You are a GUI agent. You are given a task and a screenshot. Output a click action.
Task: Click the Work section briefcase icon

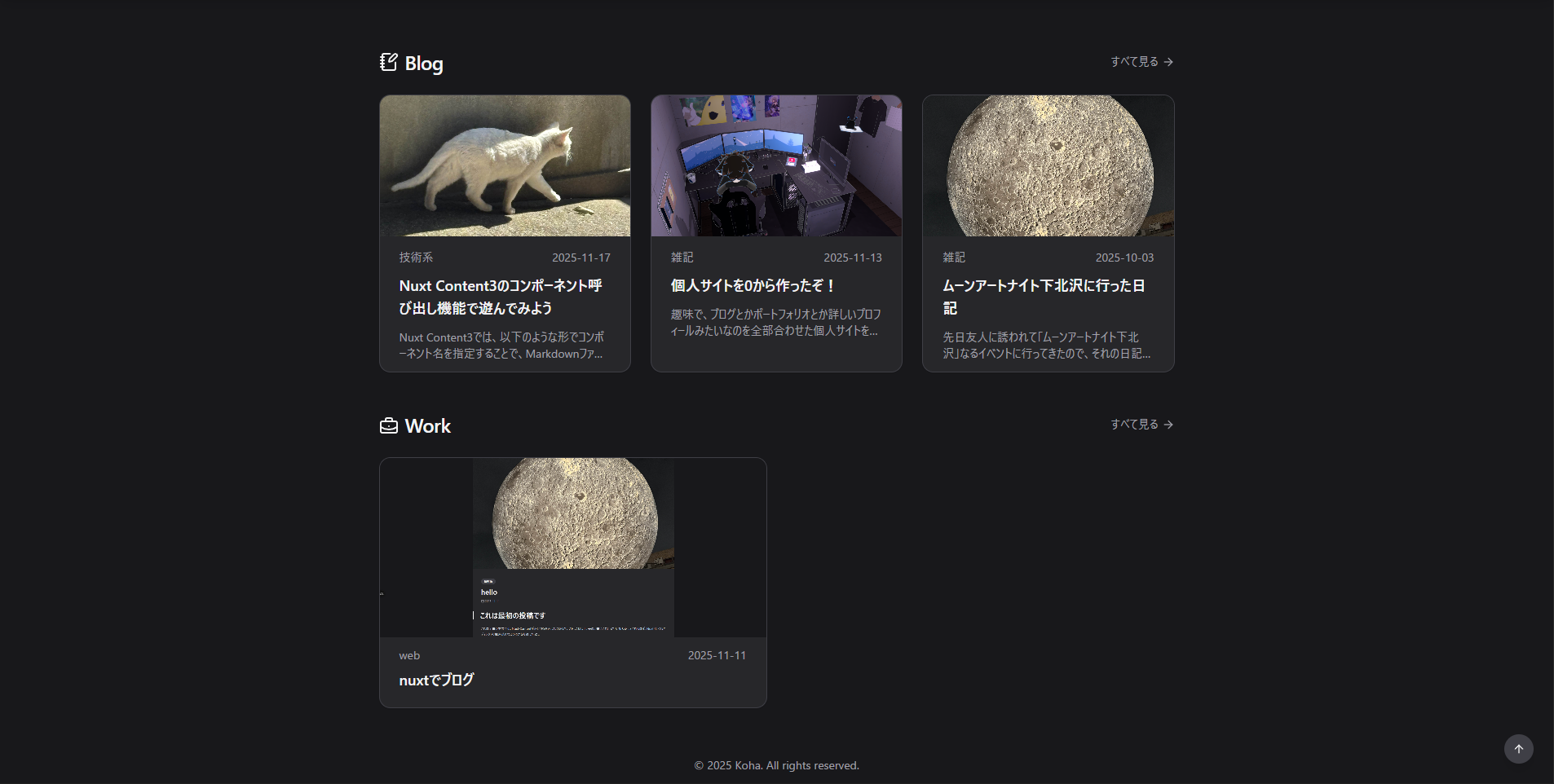click(389, 425)
